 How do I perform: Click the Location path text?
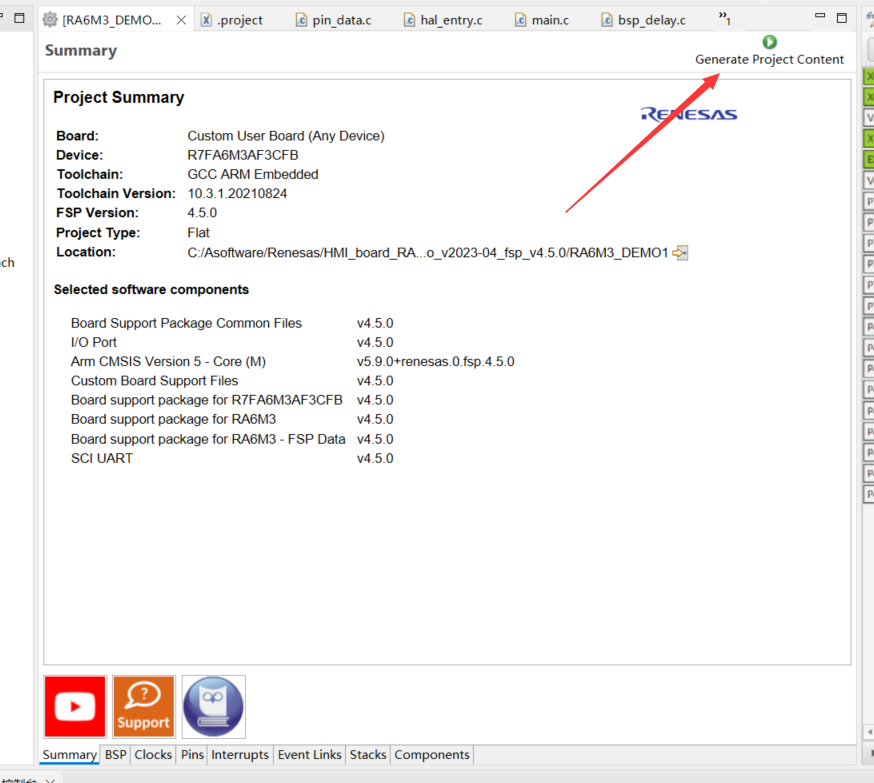click(428, 252)
